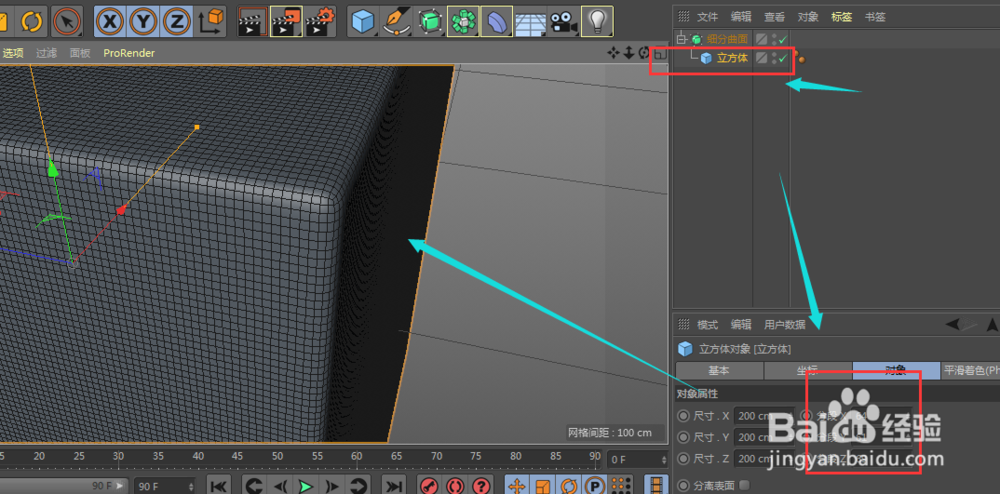Open render settings clapperboard with gear
1000x494 pixels.
pyautogui.click(x=320, y=22)
